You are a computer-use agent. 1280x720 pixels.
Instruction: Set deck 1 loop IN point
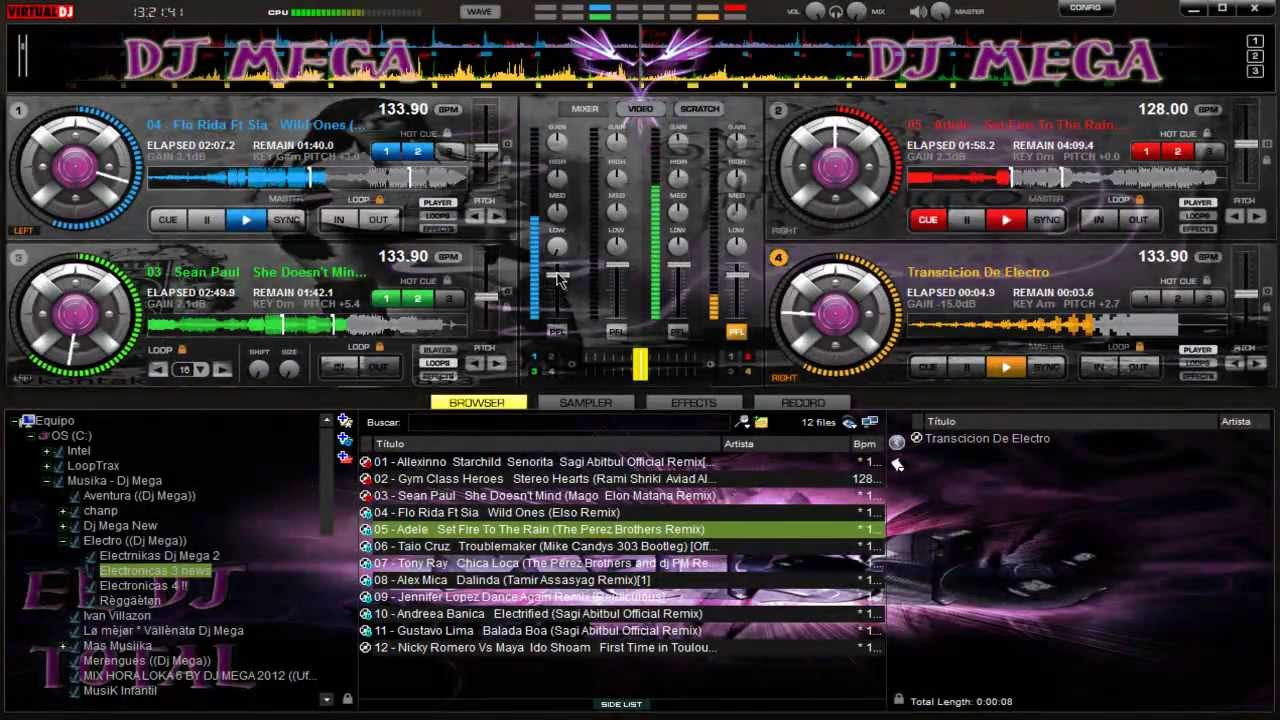(339, 220)
